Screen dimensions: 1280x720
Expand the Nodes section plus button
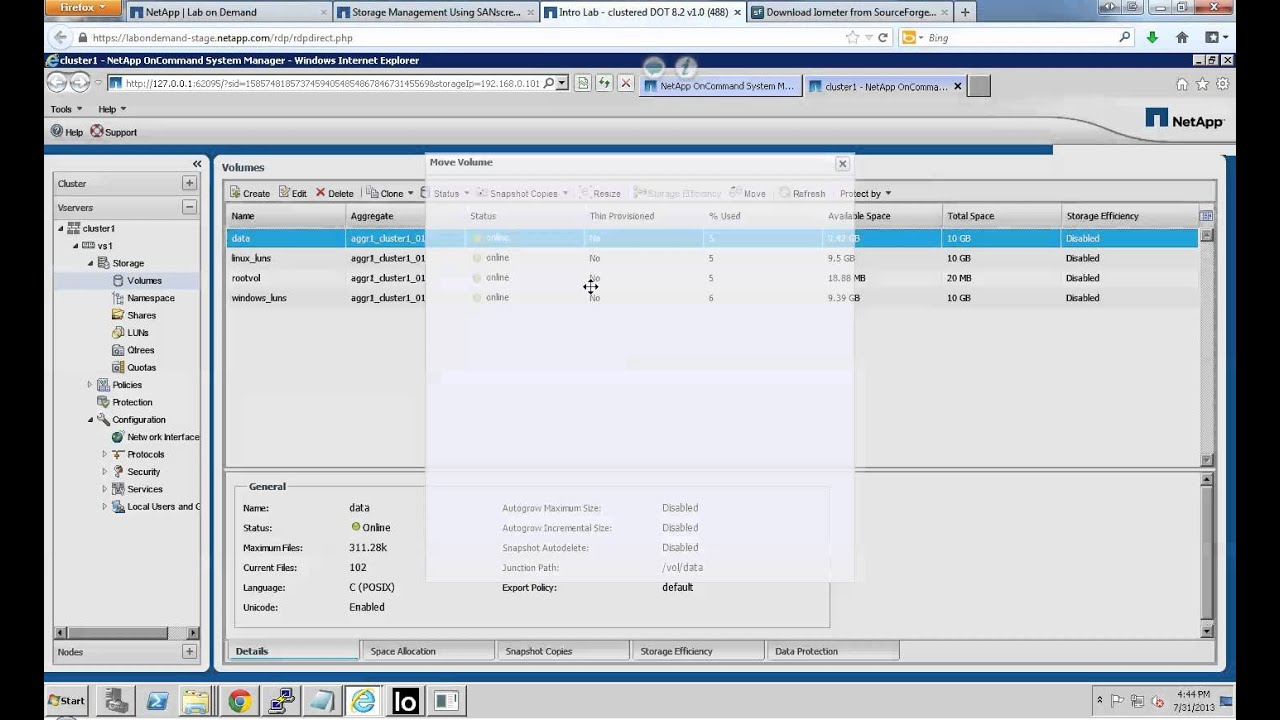(x=189, y=651)
